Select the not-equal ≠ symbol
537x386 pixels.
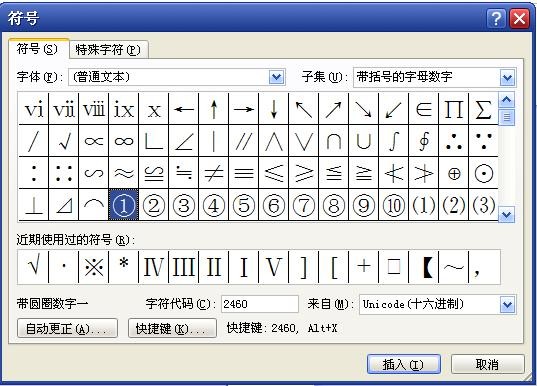point(214,173)
